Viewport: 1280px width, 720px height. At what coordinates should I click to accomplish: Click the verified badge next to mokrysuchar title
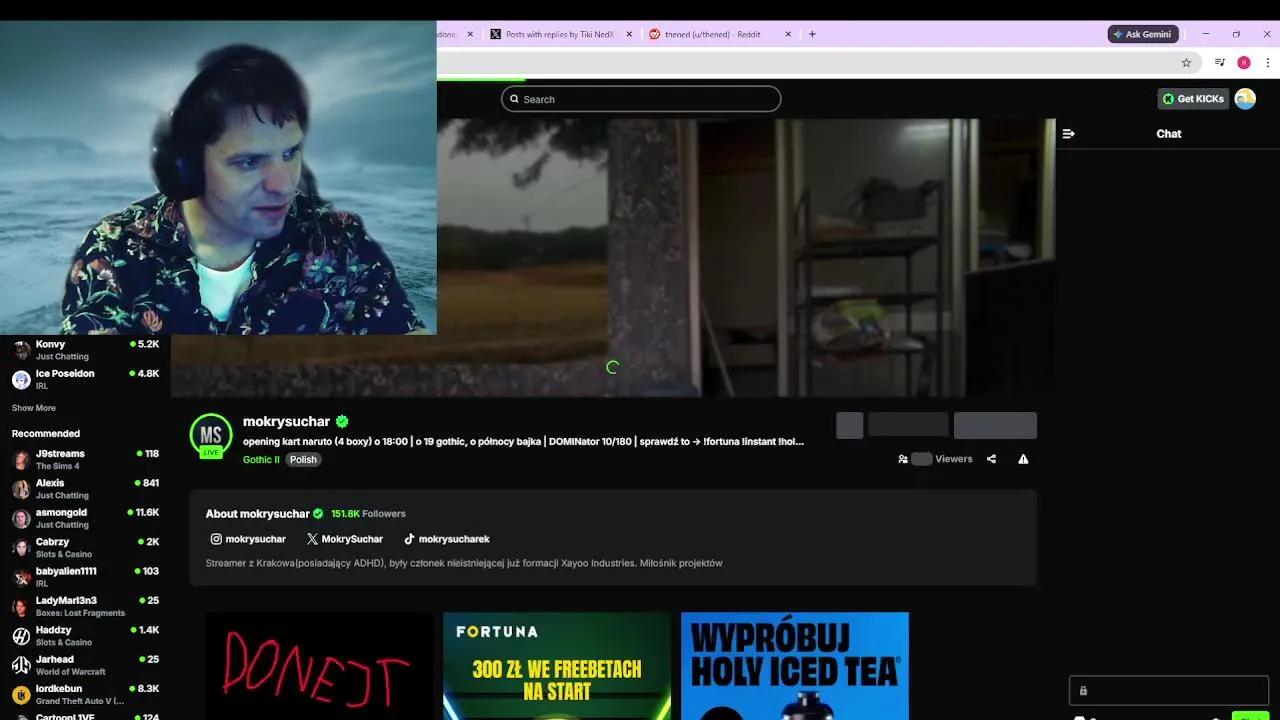342,421
